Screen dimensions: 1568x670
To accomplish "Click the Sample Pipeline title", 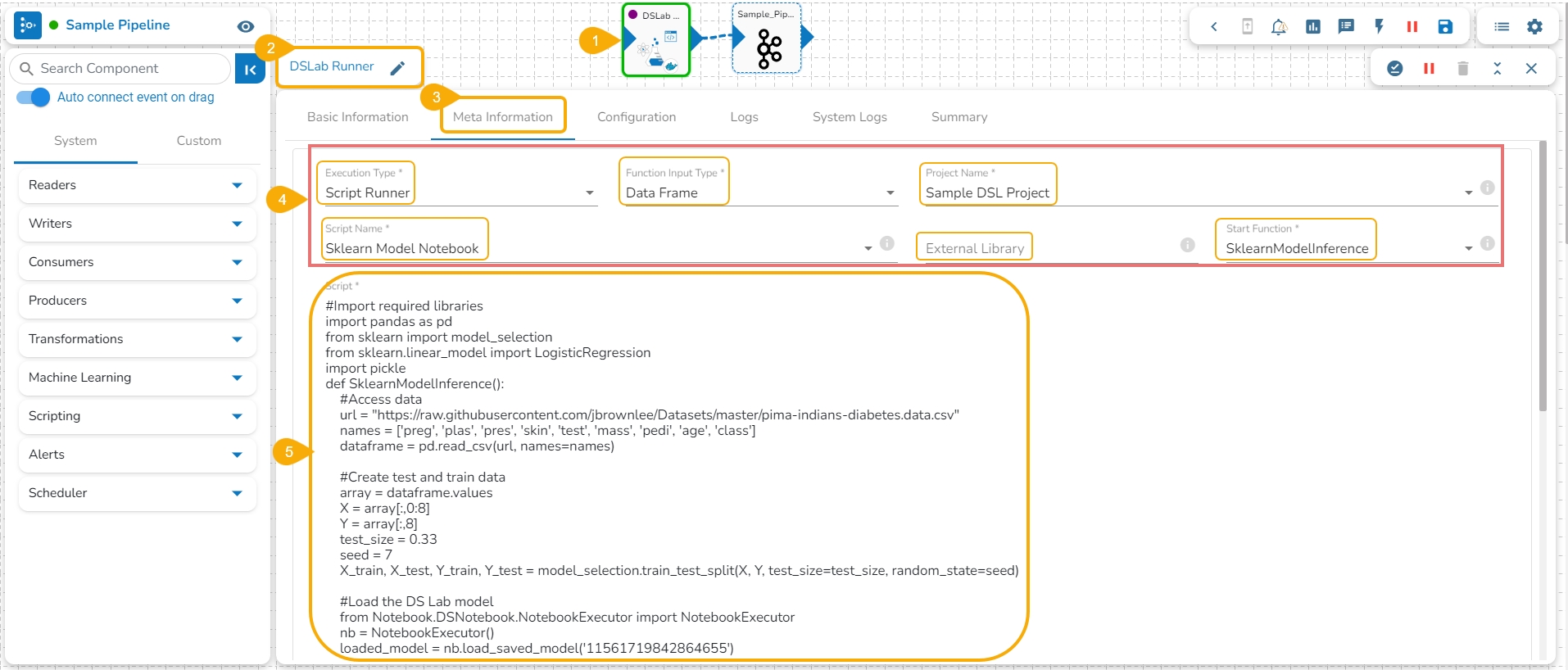I will coord(118,25).
